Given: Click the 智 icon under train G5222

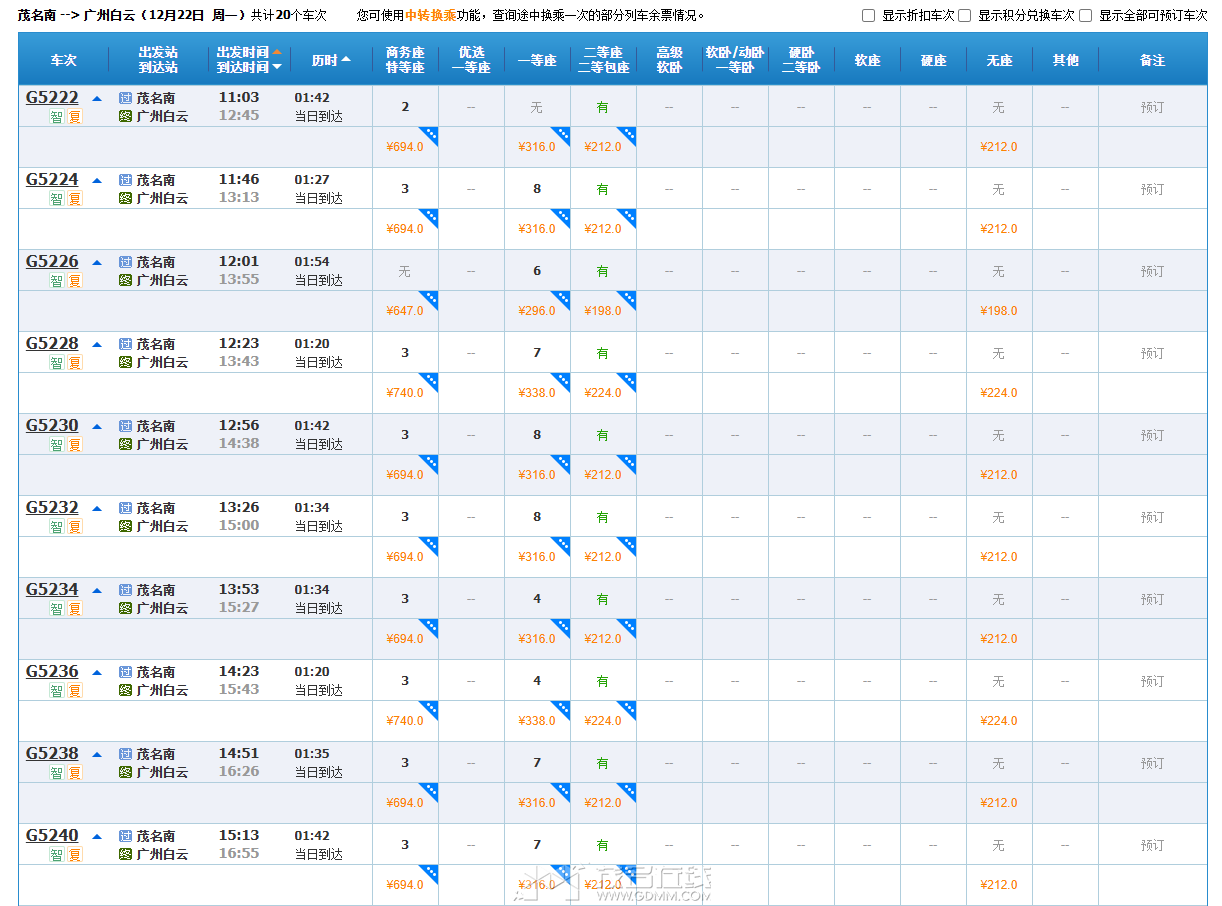Looking at the screenshot, I should (57, 117).
